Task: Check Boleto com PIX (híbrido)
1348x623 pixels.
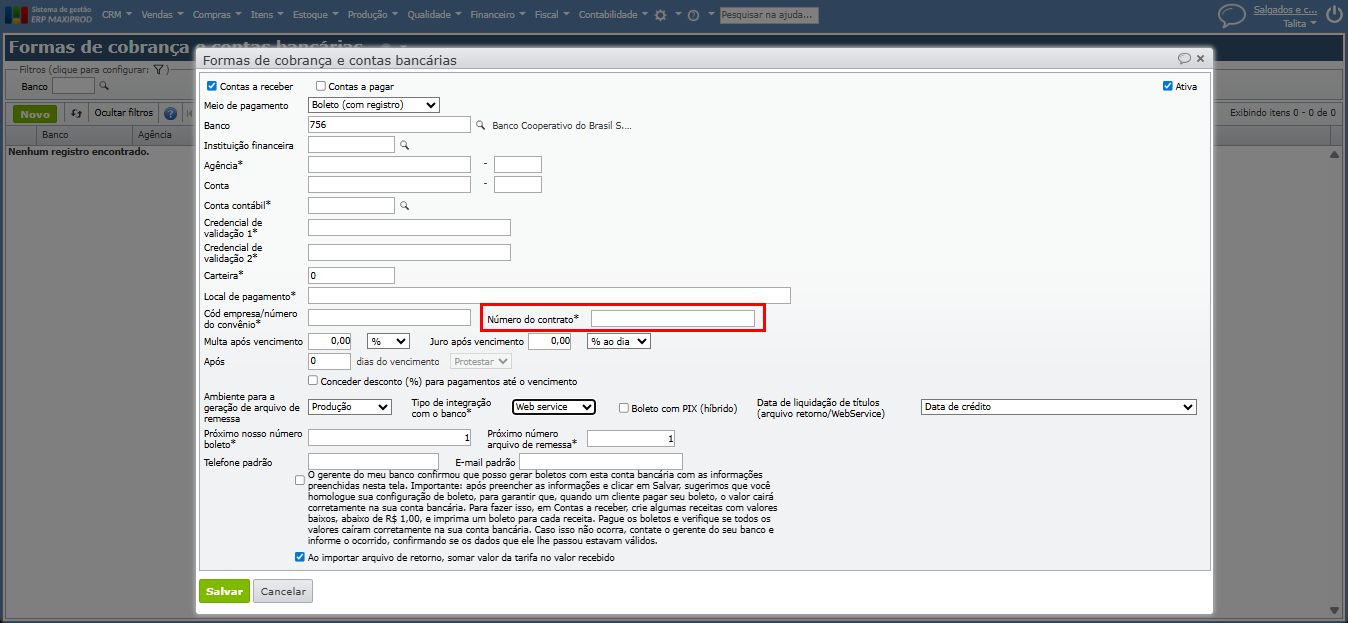Action: coord(624,408)
